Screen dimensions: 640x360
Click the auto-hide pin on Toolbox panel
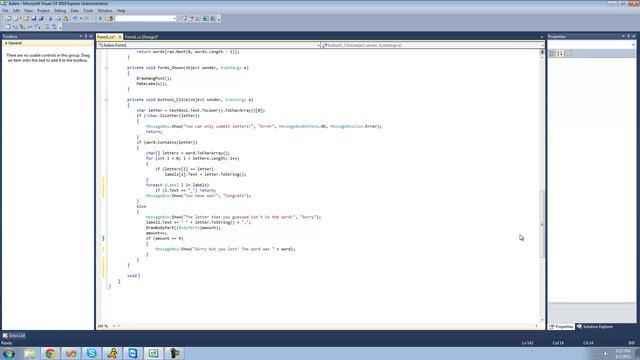point(86,36)
